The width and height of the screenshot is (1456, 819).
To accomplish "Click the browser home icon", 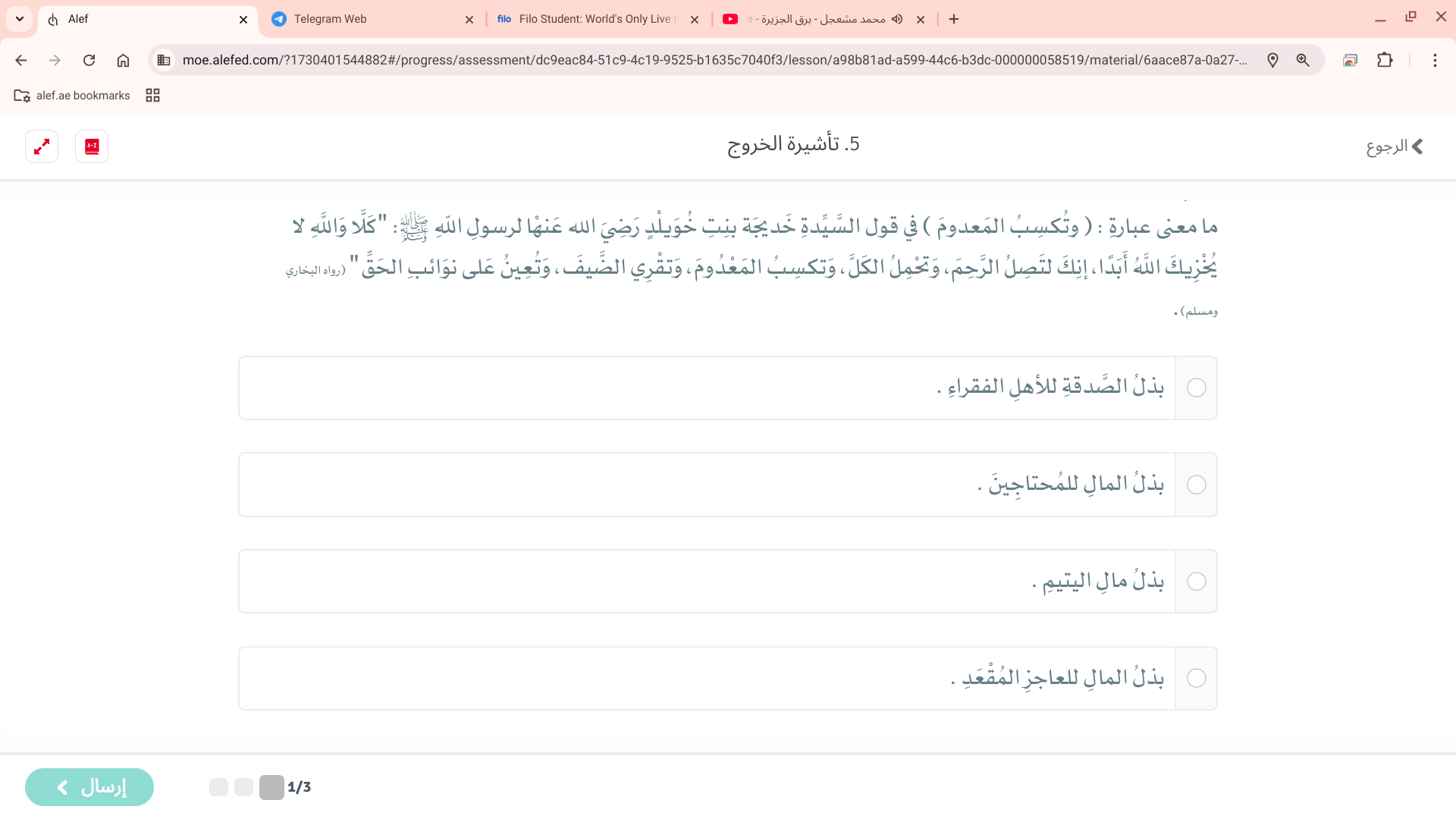I will coord(123,60).
